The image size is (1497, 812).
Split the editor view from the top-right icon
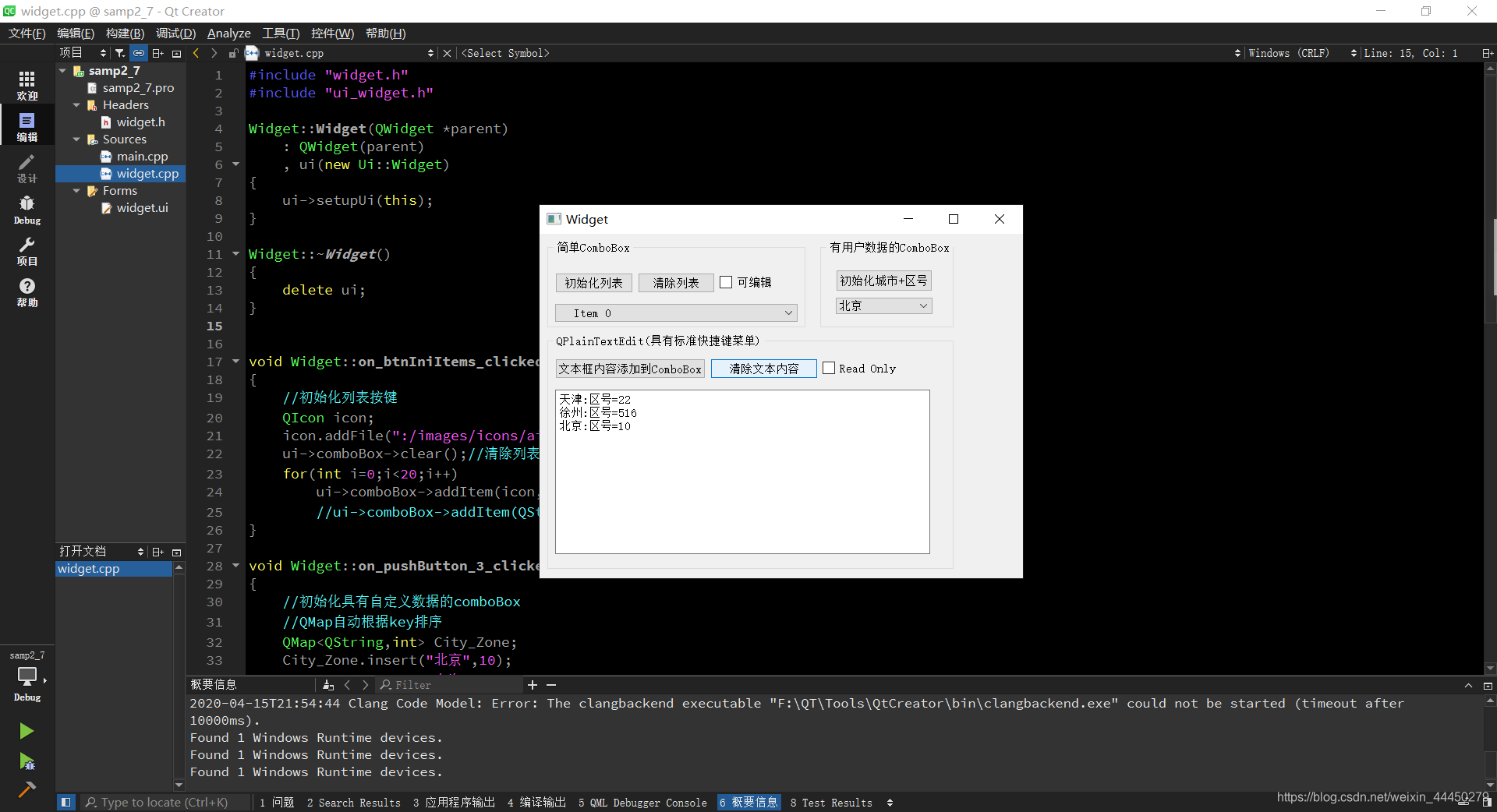point(1487,53)
